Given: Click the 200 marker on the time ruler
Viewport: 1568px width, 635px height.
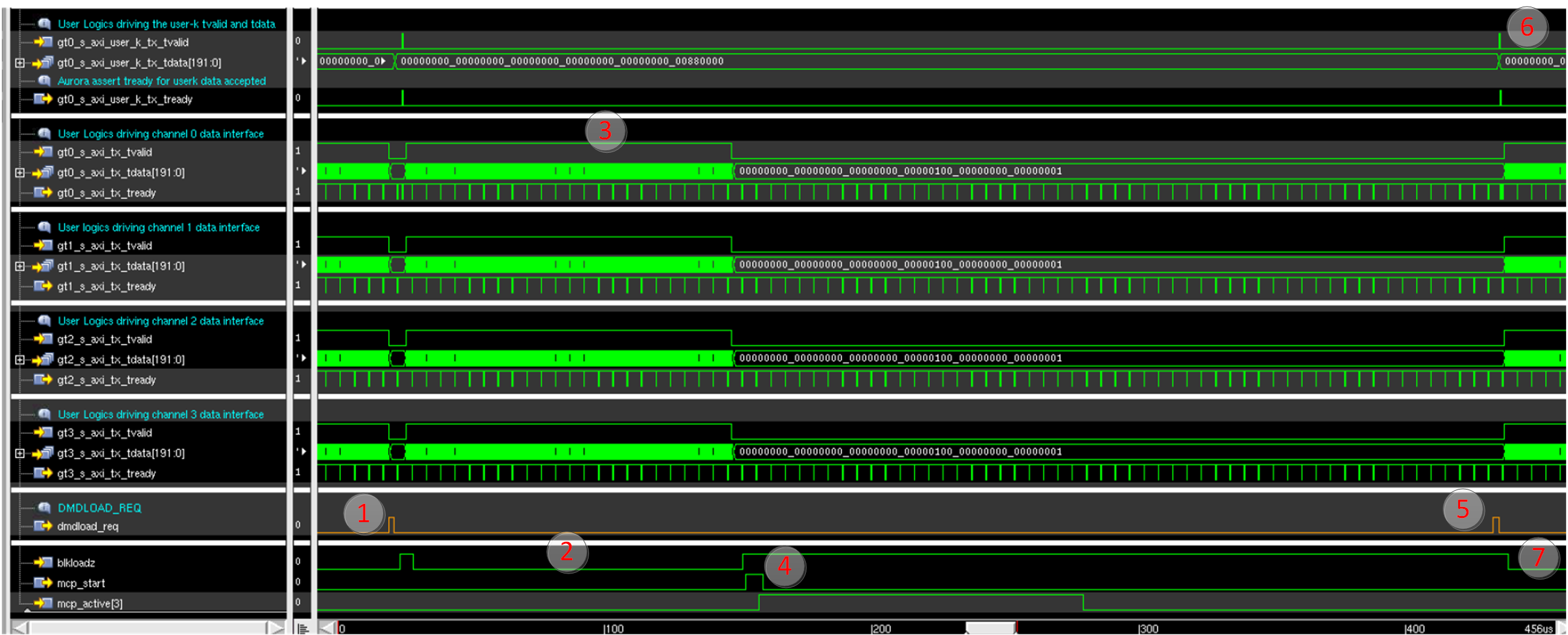Looking at the screenshot, I should [x=881, y=629].
